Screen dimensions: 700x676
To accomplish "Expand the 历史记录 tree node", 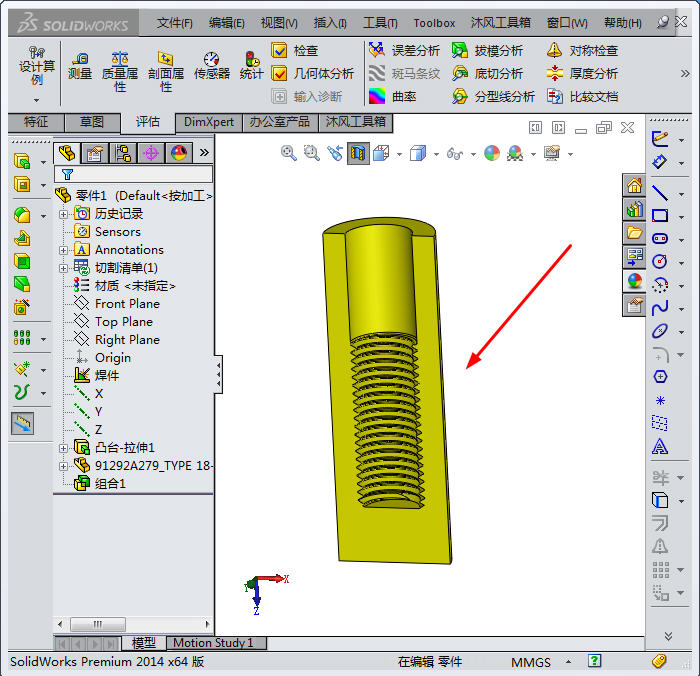I will click(64, 214).
